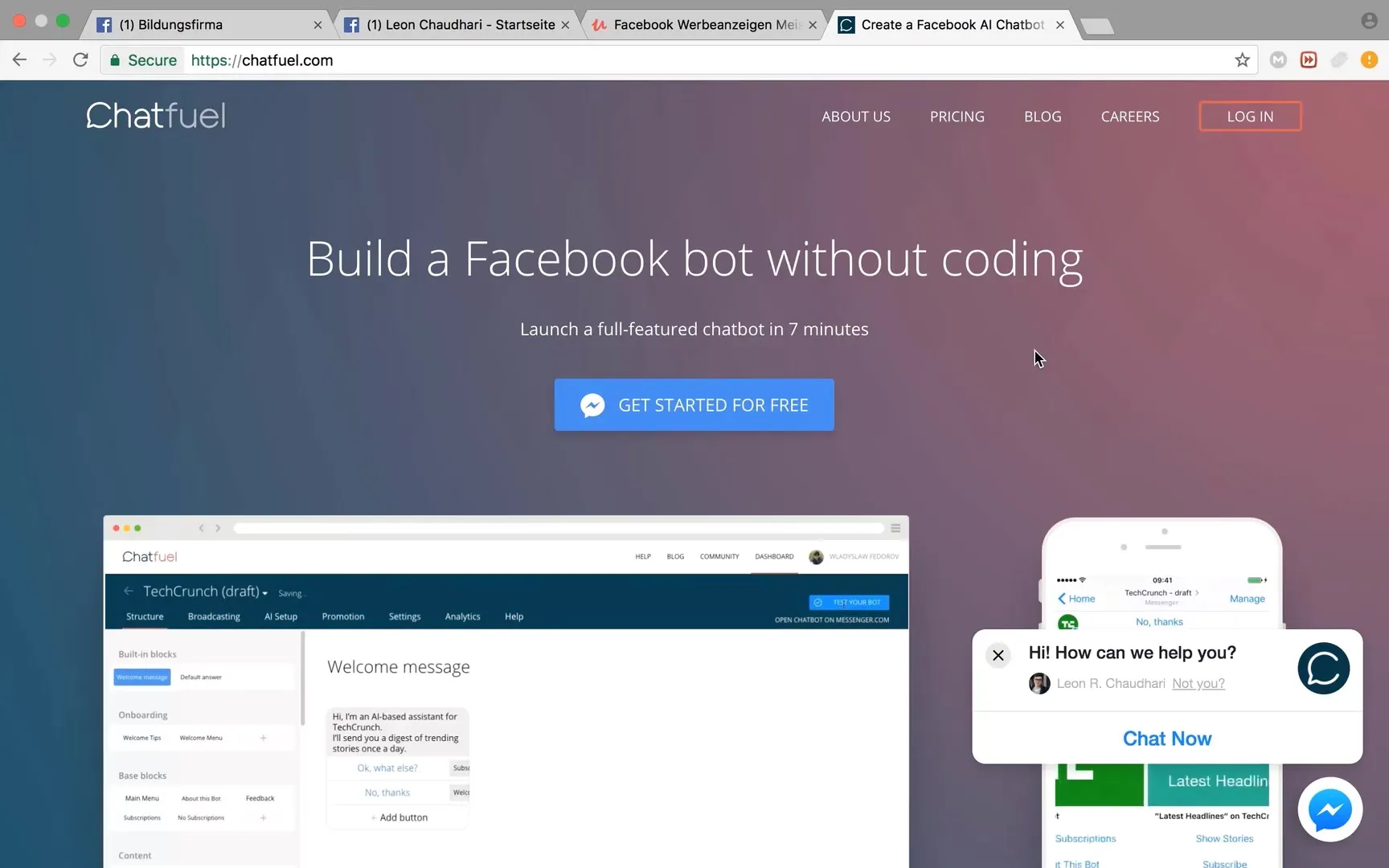Click GET STARTED FOR FREE
1389x868 pixels.
694,405
